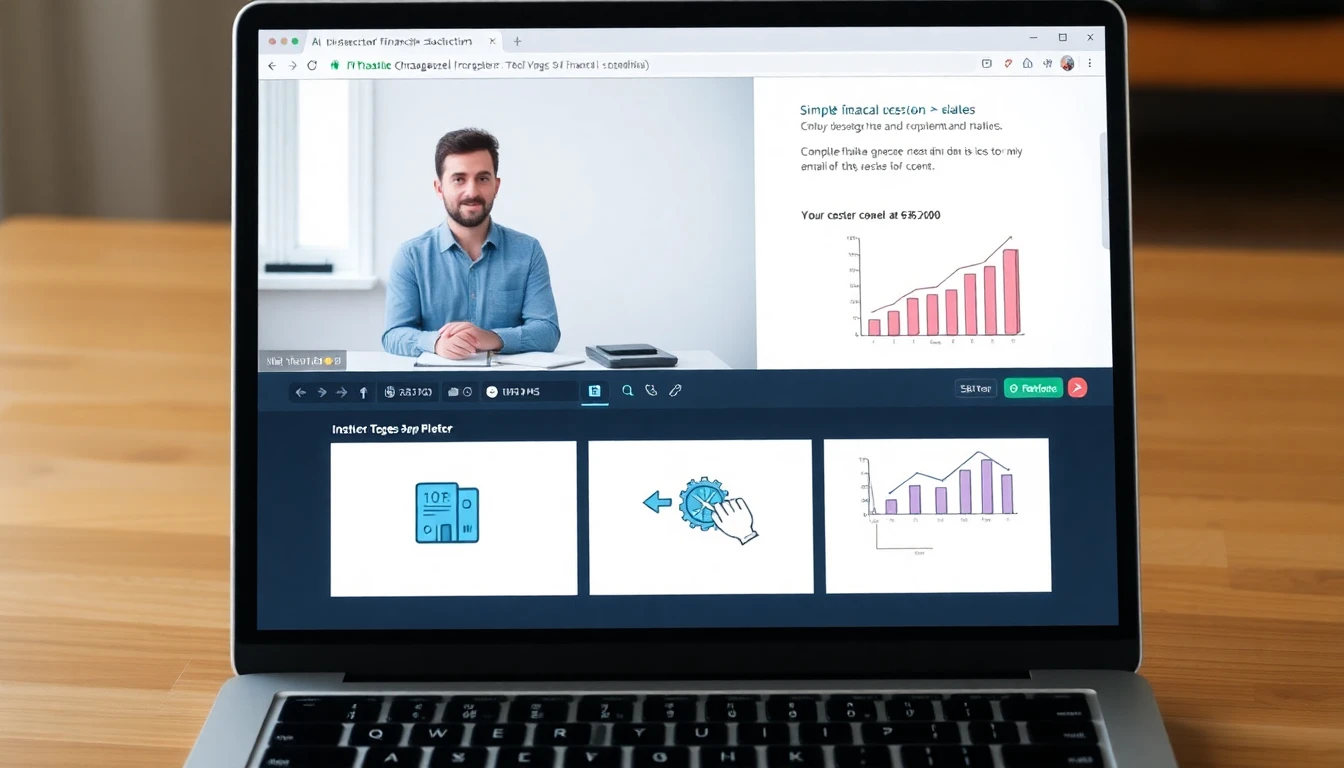Click the up arrow icon in the toolbar
The height and width of the screenshot is (768, 1344).
(x=363, y=393)
